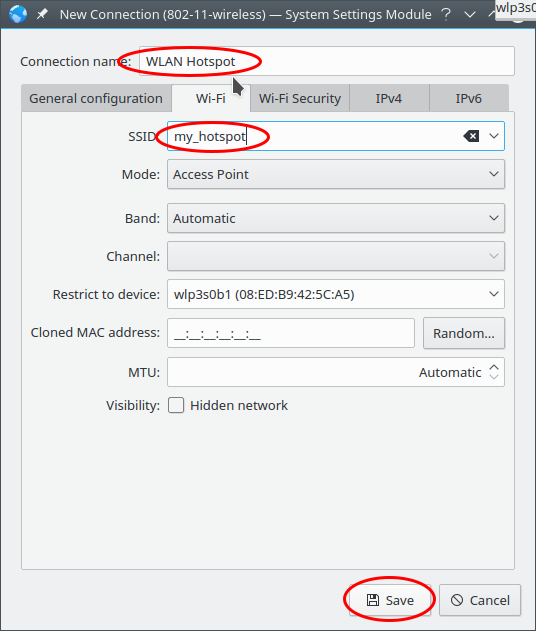Click the globe application icon in title bar
Image resolution: width=536 pixels, height=631 pixels.
(x=18, y=14)
